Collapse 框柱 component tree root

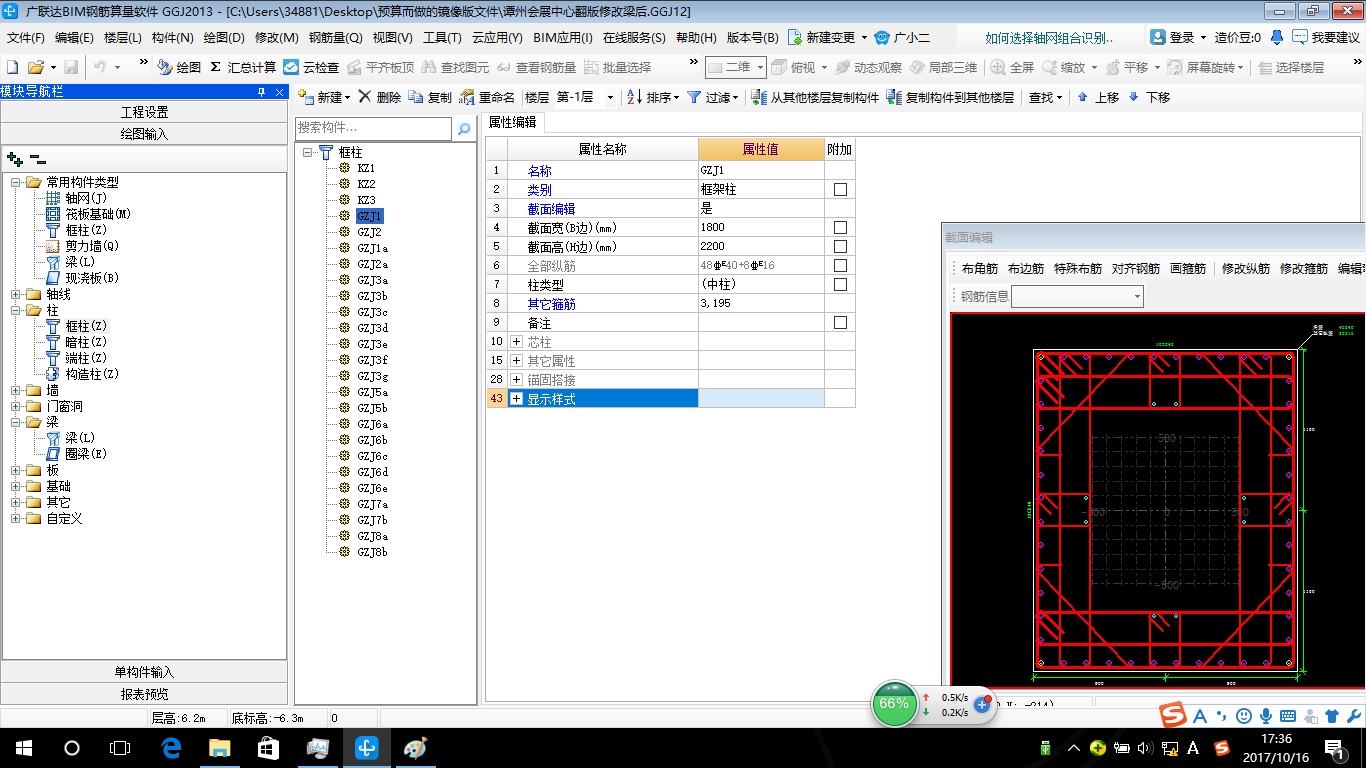point(307,152)
